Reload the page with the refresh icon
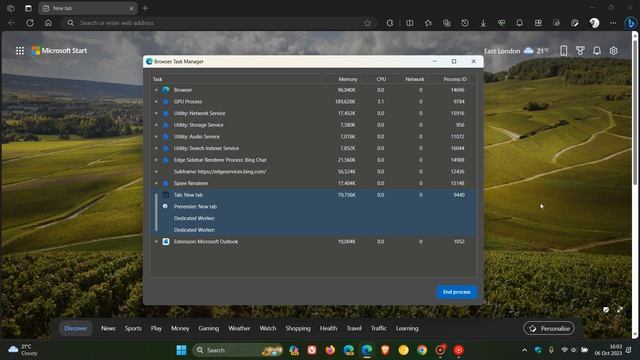 point(30,23)
